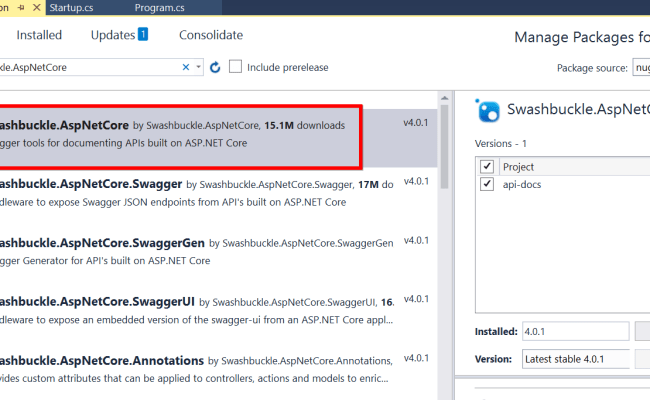Click the Swashbuckle.AspNetCore package logo icon

[488, 110]
